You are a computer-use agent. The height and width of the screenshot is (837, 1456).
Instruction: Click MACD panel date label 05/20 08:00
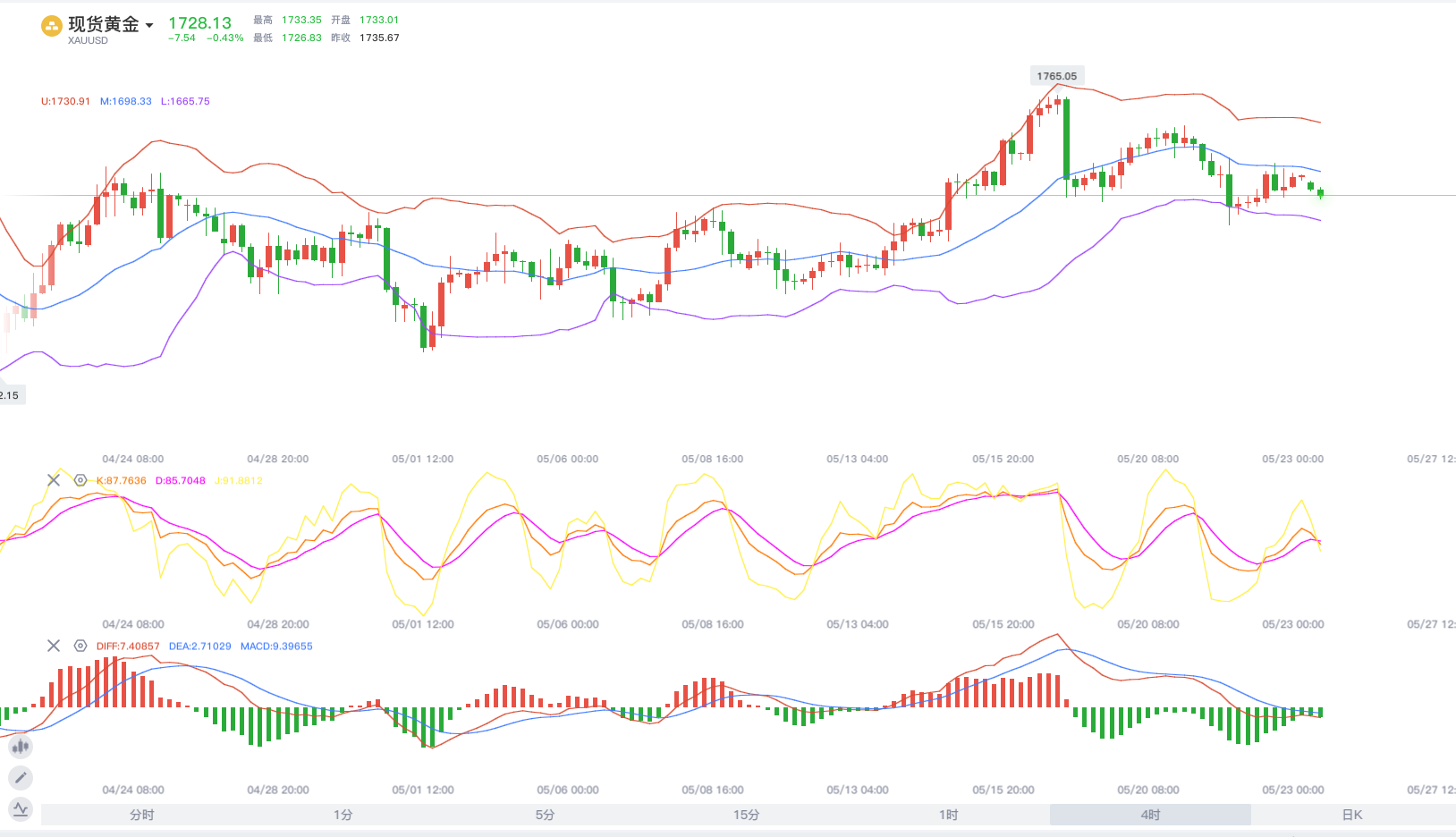[1148, 790]
